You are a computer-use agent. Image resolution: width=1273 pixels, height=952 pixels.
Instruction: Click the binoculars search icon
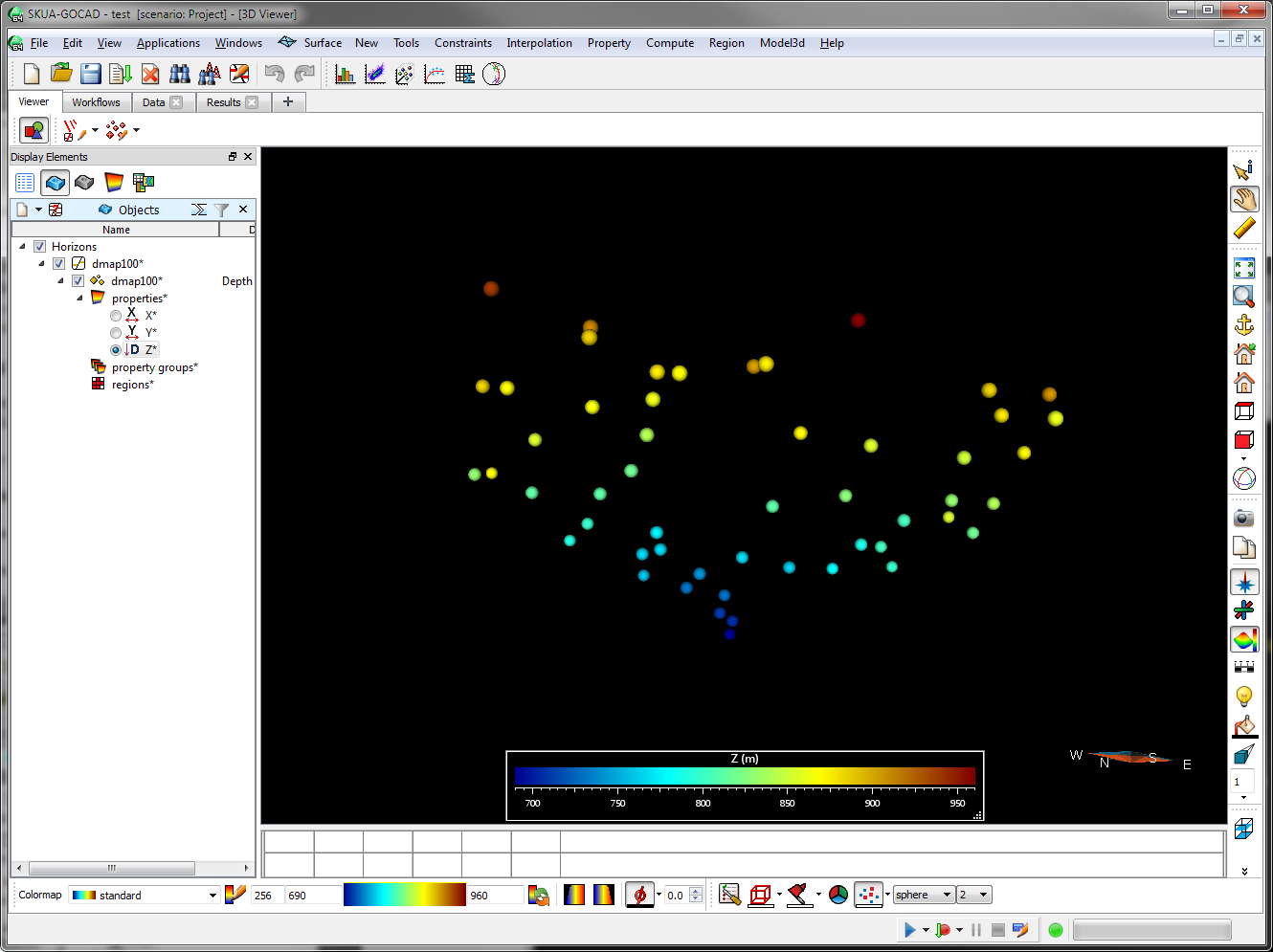point(179,74)
